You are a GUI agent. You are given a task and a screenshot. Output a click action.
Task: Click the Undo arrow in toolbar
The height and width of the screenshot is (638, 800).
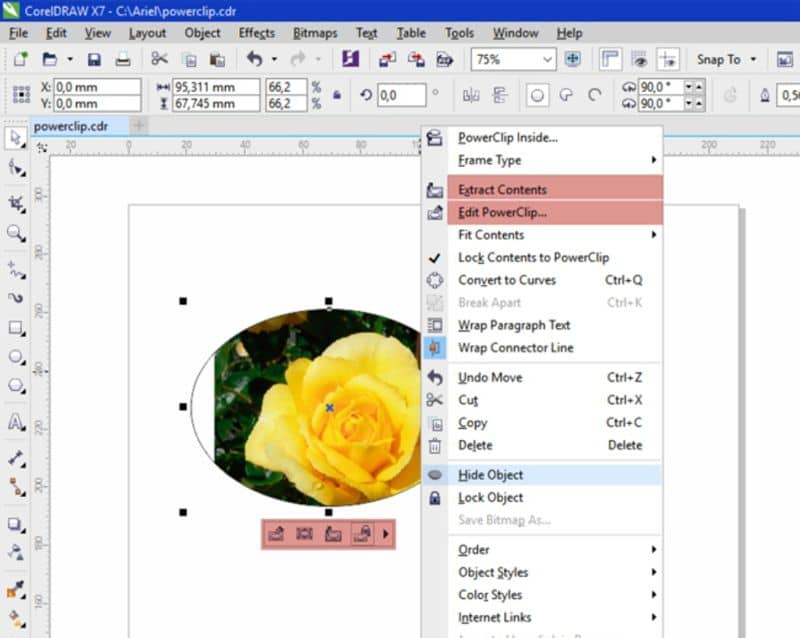[x=254, y=59]
